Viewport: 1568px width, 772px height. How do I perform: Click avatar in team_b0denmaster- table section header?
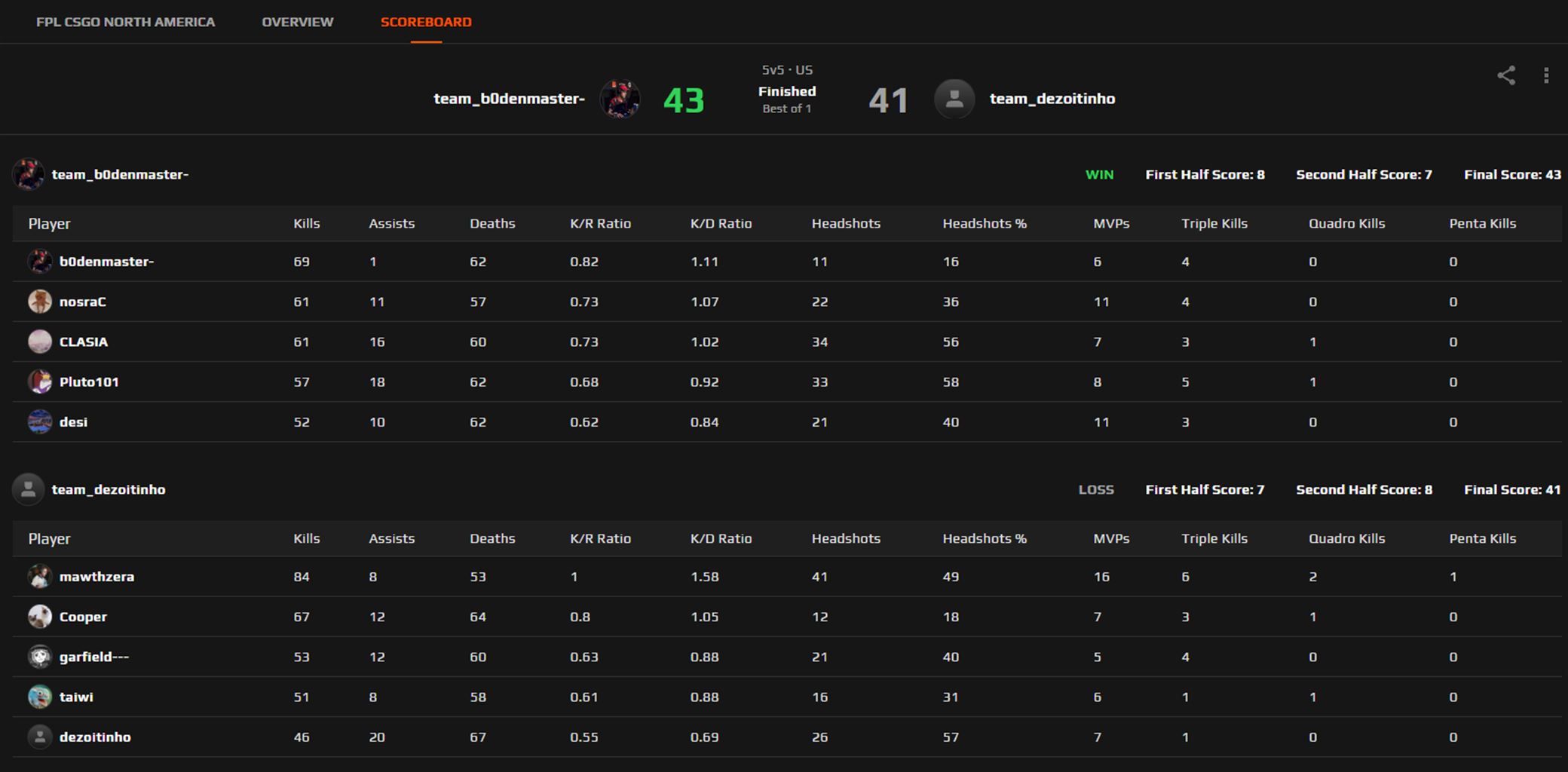coord(28,174)
